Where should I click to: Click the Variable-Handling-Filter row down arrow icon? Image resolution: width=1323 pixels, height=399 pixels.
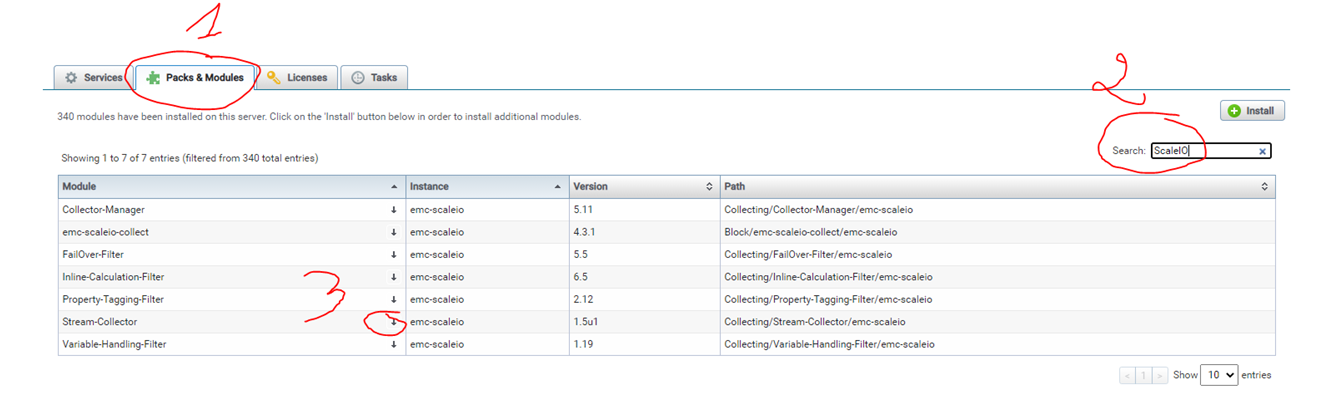[394, 344]
